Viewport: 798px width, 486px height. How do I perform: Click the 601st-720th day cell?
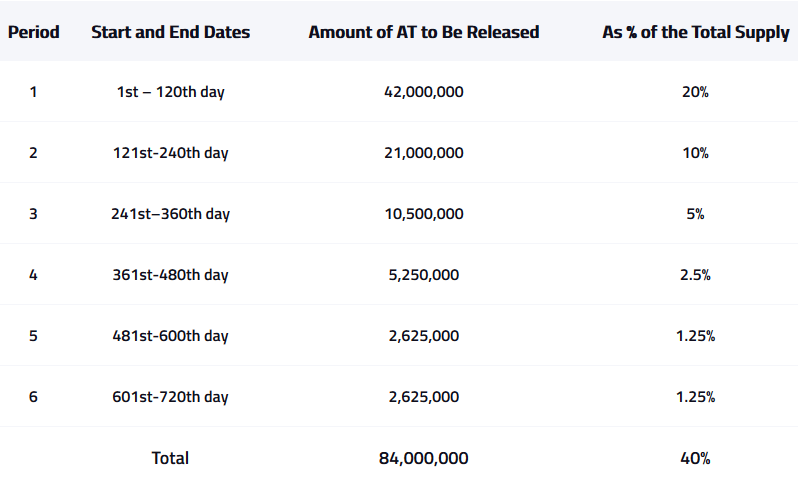pyautogui.click(x=170, y=397)
